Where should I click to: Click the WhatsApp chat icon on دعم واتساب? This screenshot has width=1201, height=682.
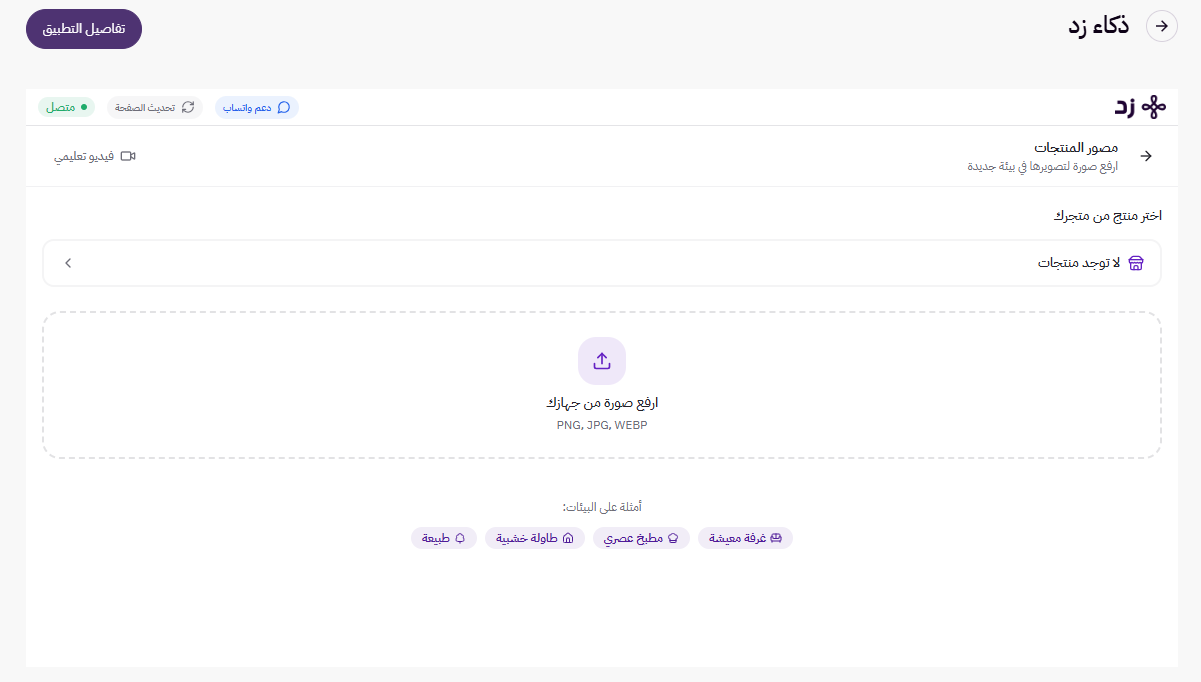(x=286, y=107)
